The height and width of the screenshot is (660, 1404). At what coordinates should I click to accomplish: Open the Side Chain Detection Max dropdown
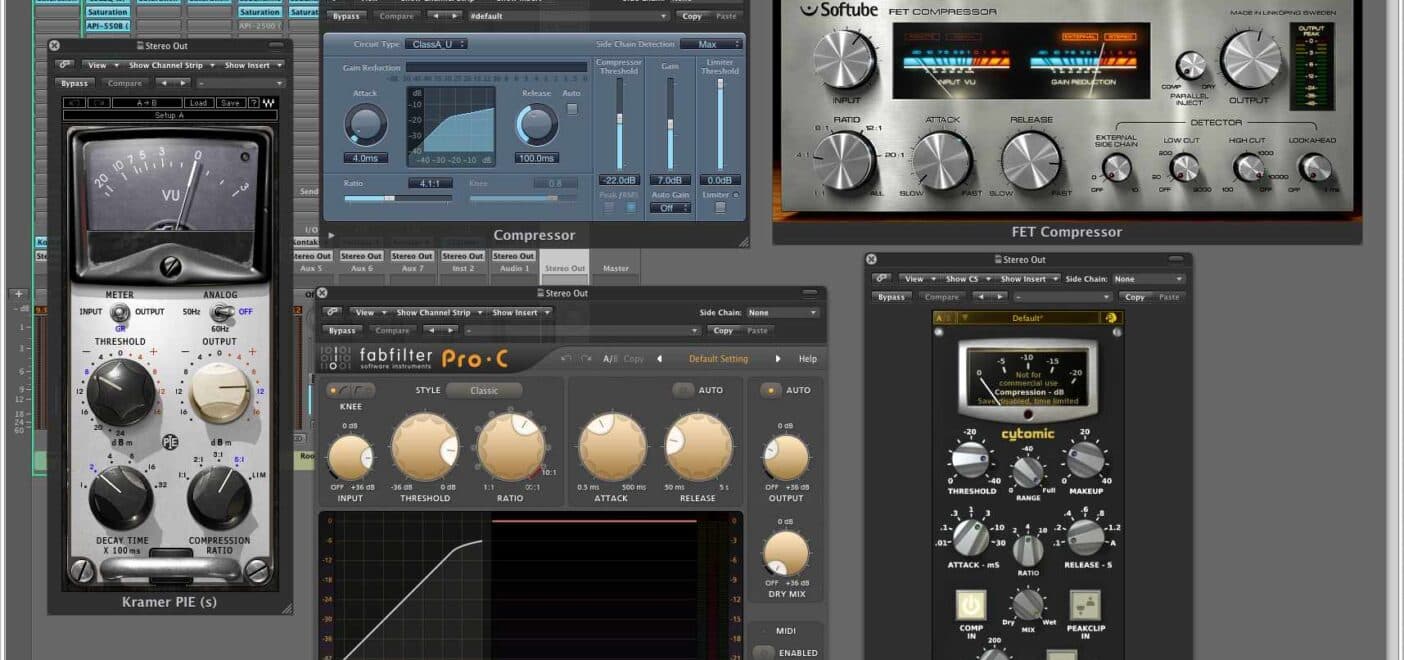coord(712,43)
